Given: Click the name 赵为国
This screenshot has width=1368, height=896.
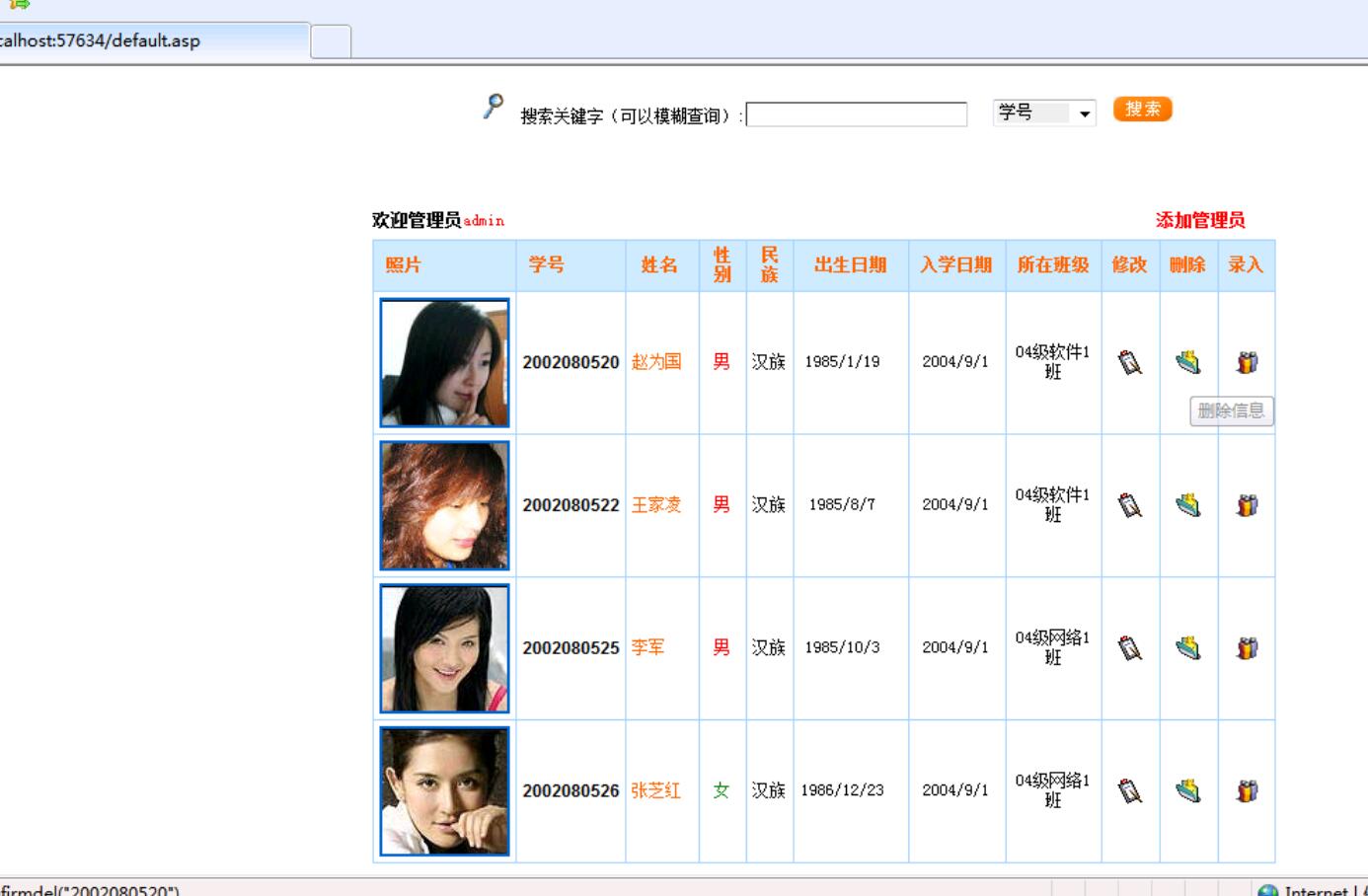Looking at the screenshot, I should 656,362.
